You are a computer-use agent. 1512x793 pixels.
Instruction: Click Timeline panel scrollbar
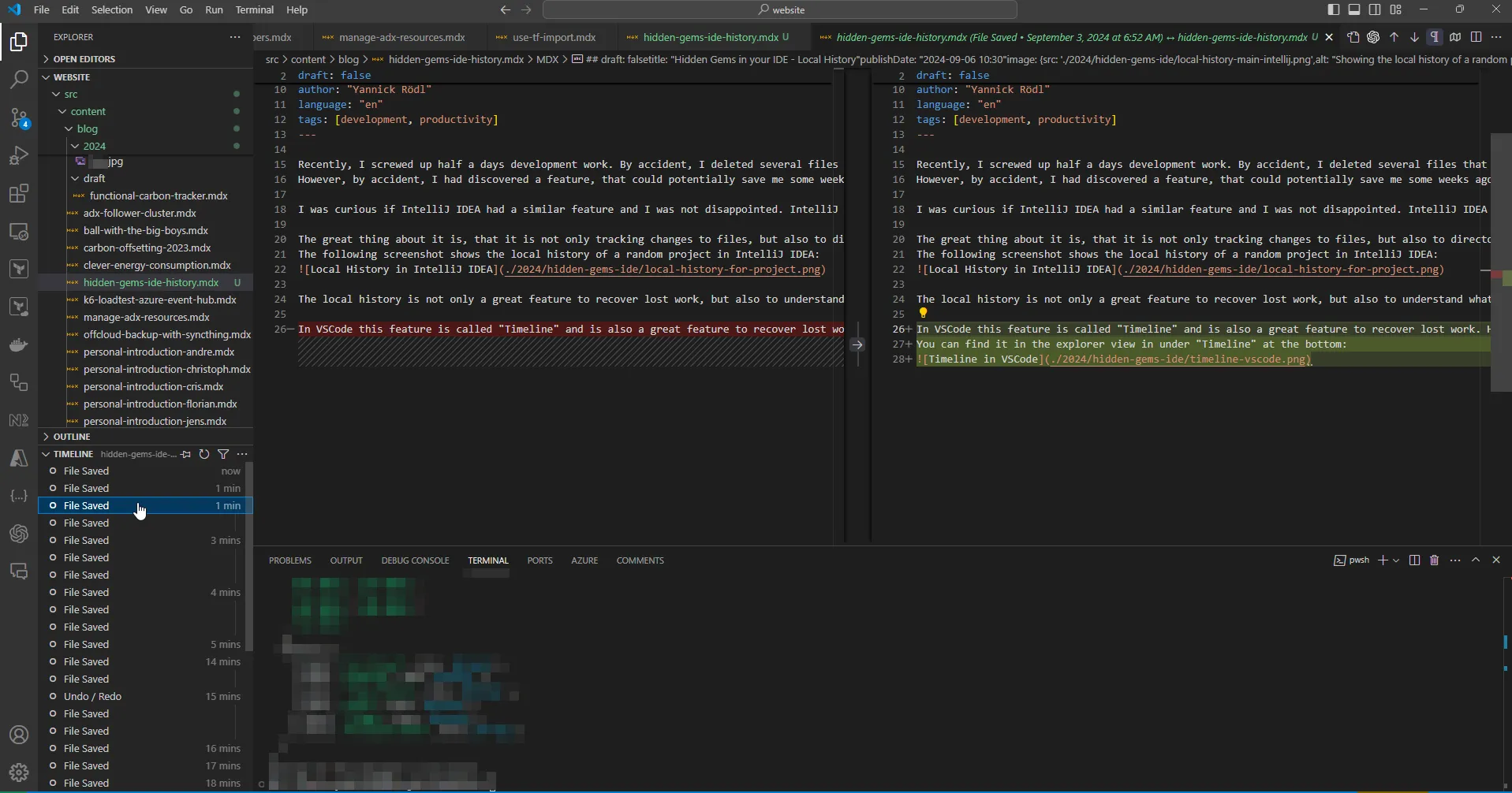pyautogui.click(x=249, y=557)
